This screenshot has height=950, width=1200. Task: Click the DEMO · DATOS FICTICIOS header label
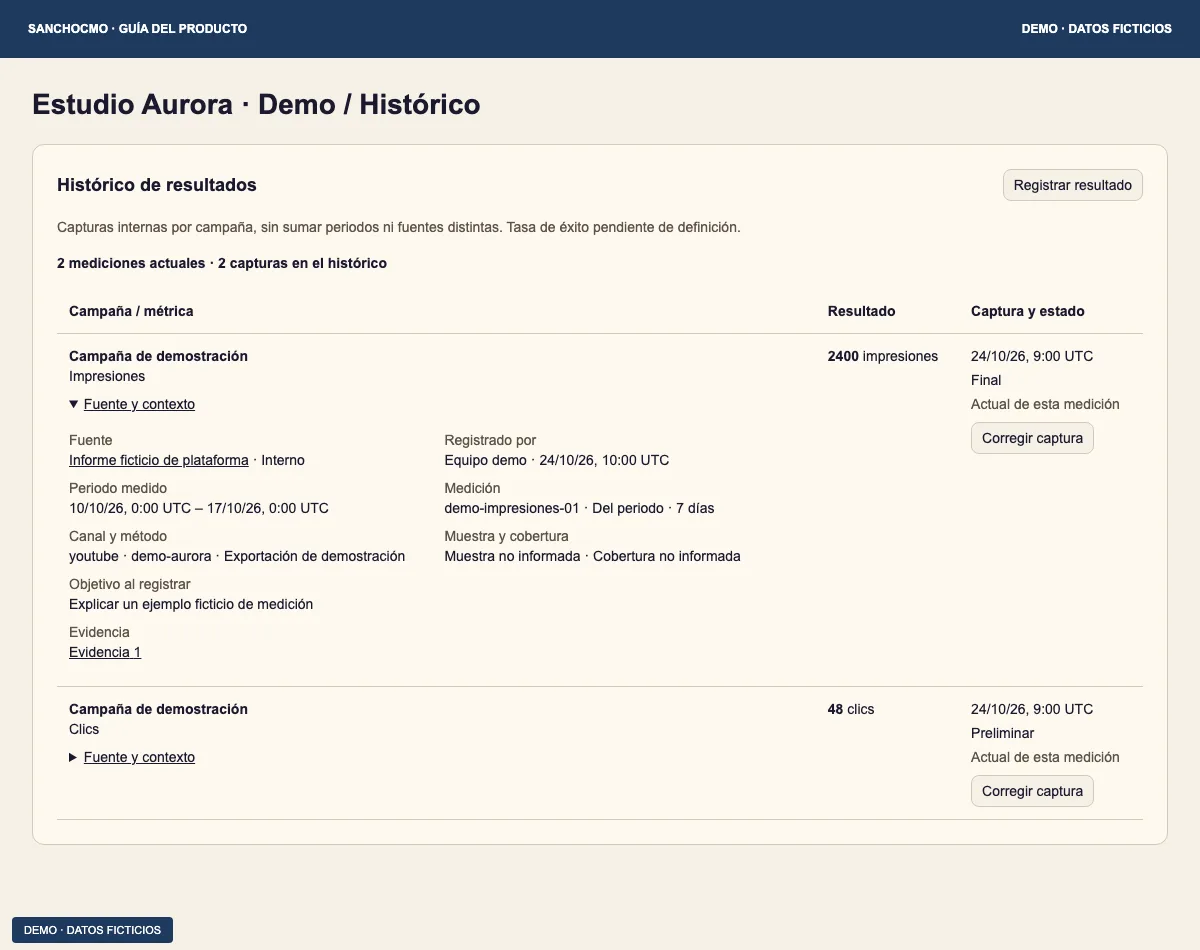pyautogui.click(x=1097, y=29)
